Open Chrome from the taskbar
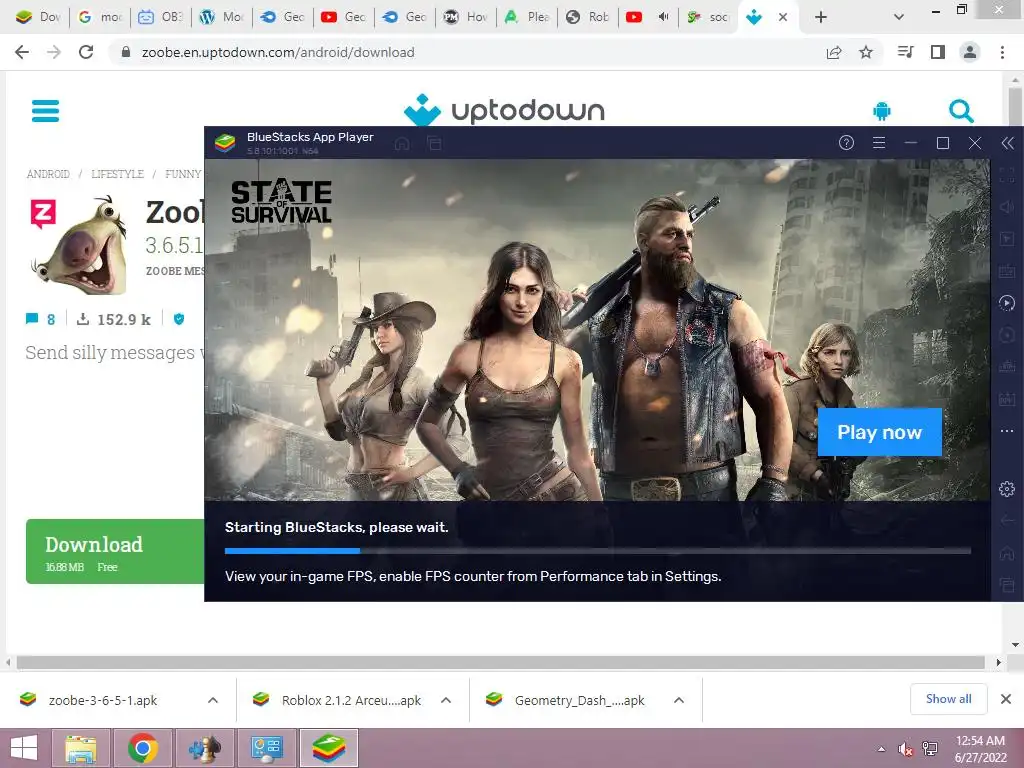The image size is (1024, 768). click(143, 748)
